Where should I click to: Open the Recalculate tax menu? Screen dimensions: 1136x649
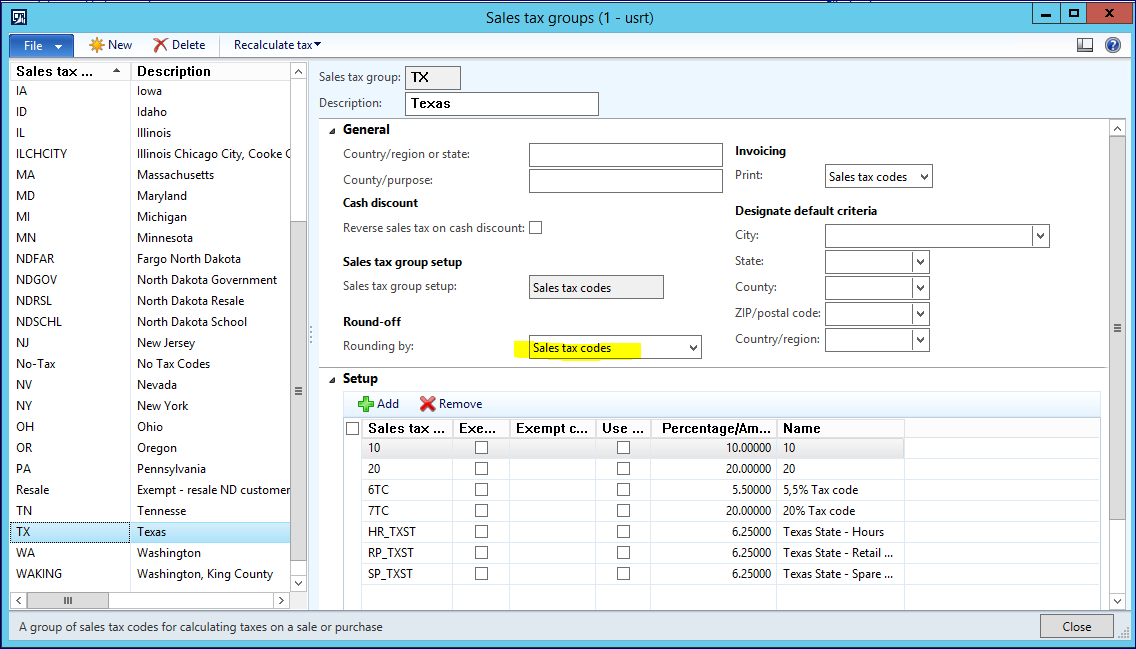pos(277,45)
